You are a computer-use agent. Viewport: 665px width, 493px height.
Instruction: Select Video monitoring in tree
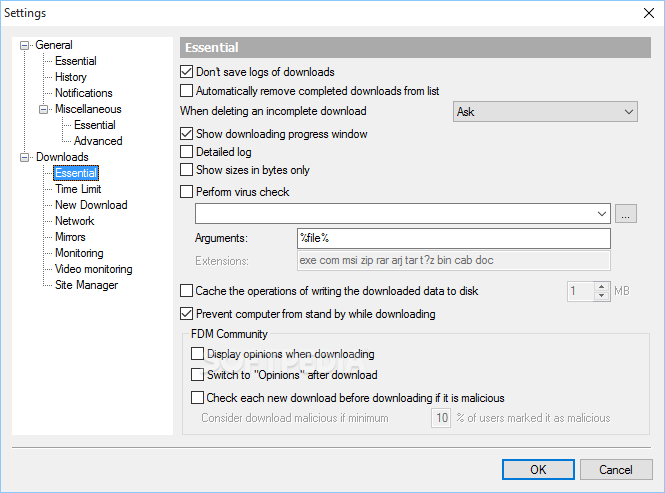94,269
